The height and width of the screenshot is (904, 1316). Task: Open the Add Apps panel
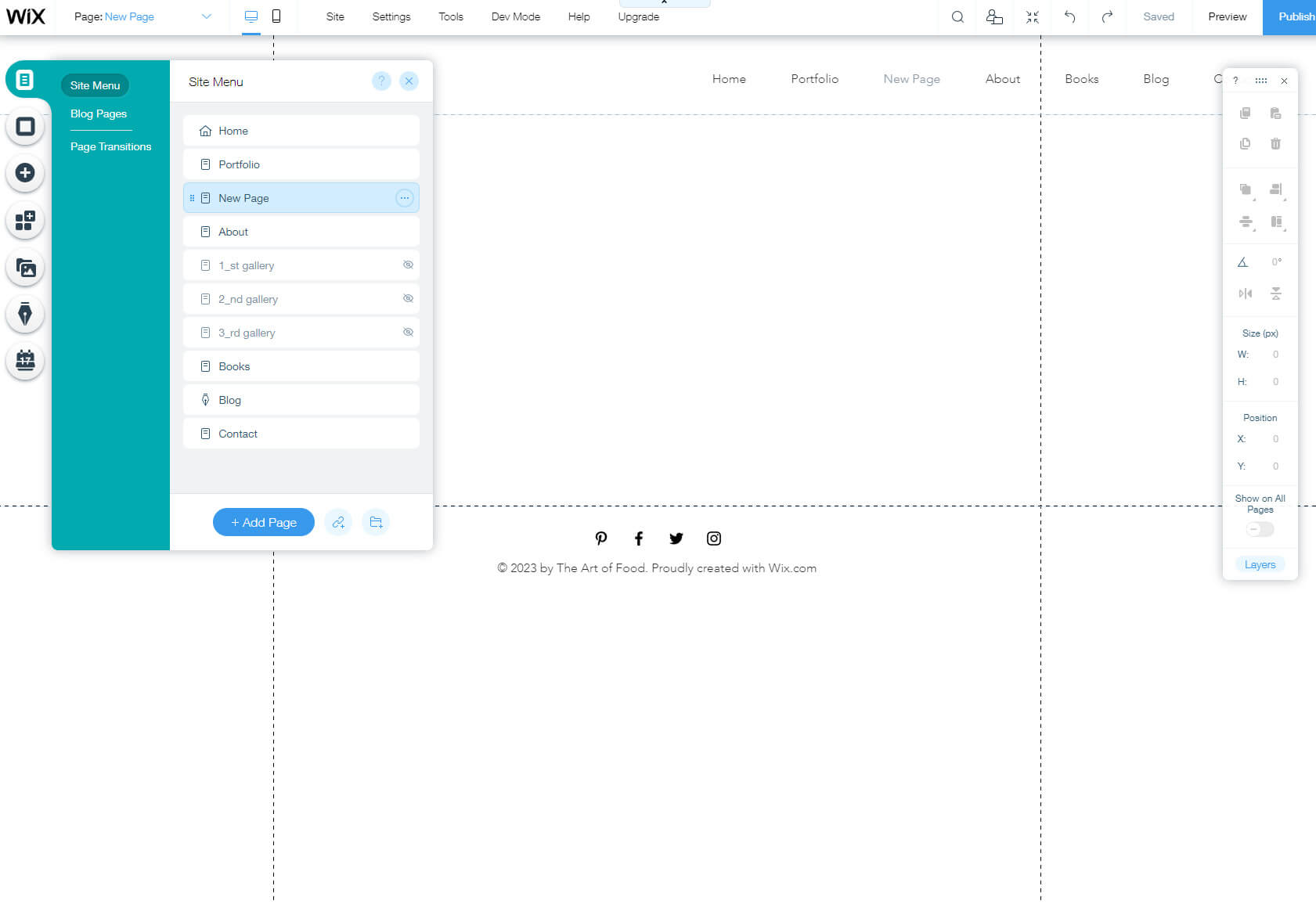coord(26,220)
